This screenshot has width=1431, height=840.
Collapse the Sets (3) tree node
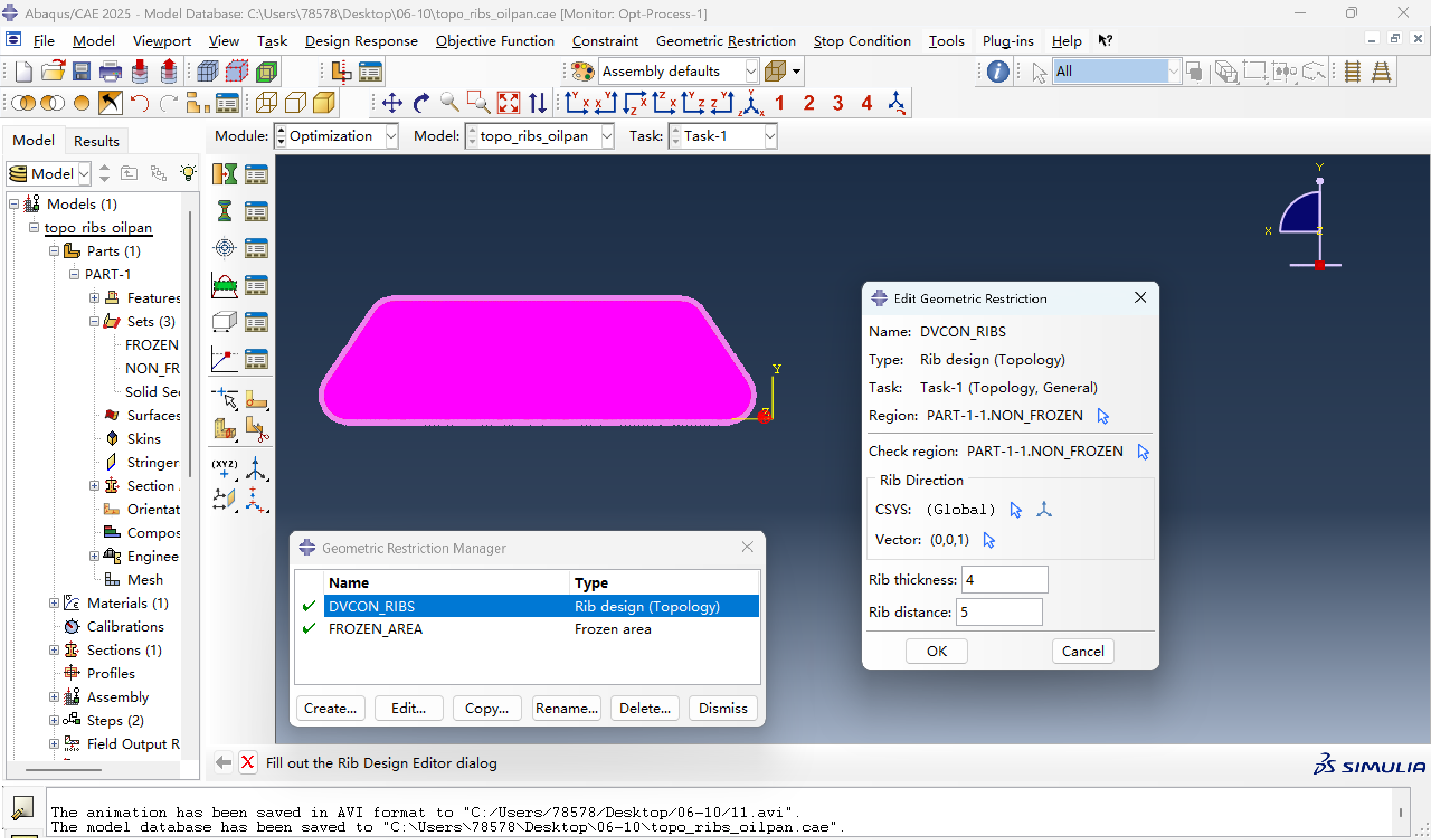pyautogui.click(x=94, y=321)
